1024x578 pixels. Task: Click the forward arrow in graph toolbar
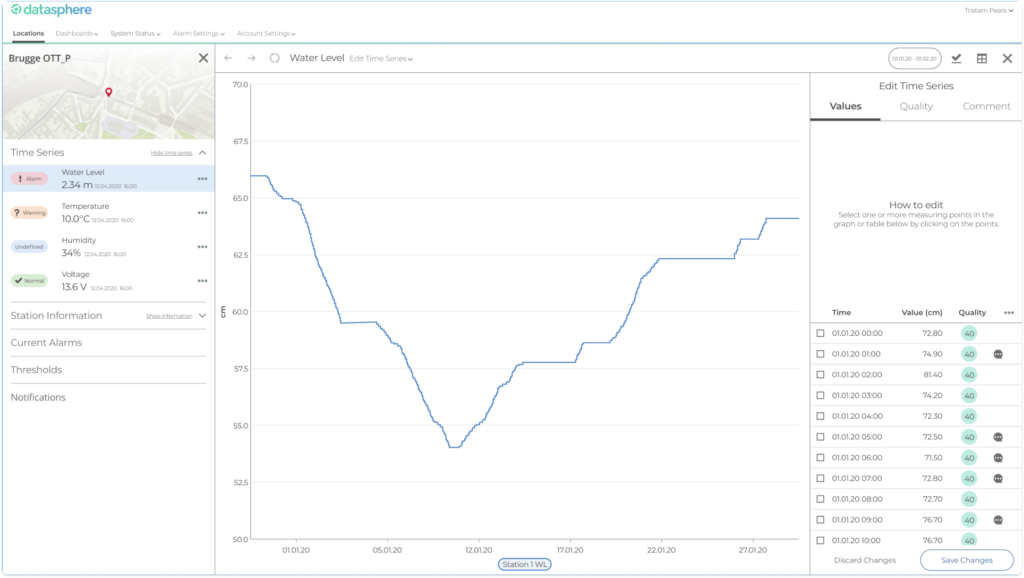251,58
